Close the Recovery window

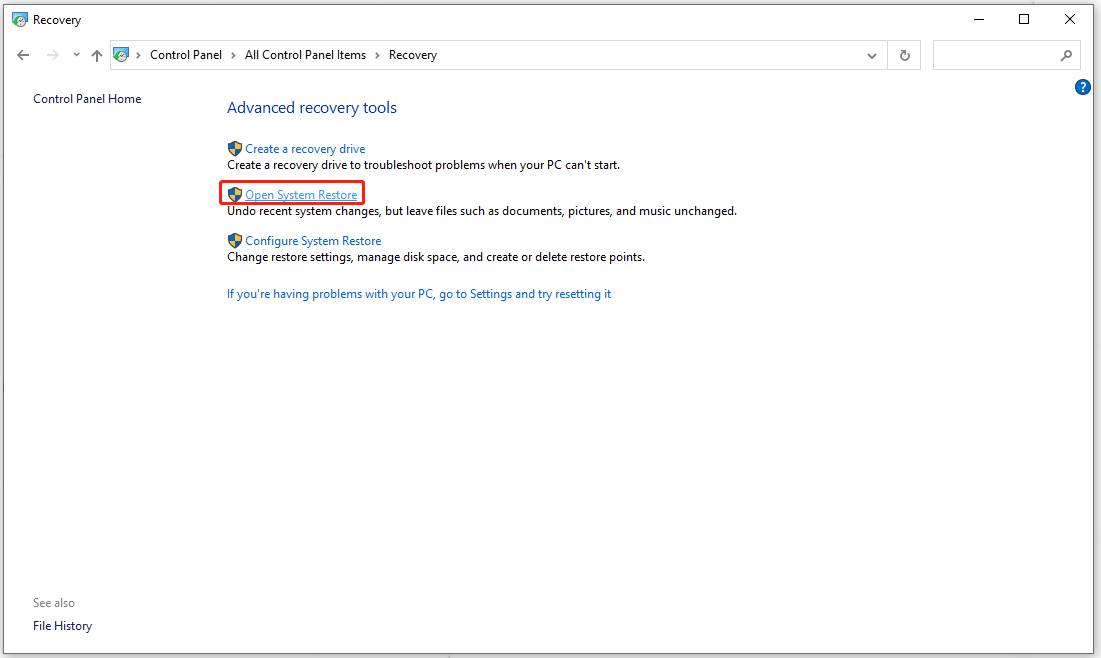[1069, 20]
